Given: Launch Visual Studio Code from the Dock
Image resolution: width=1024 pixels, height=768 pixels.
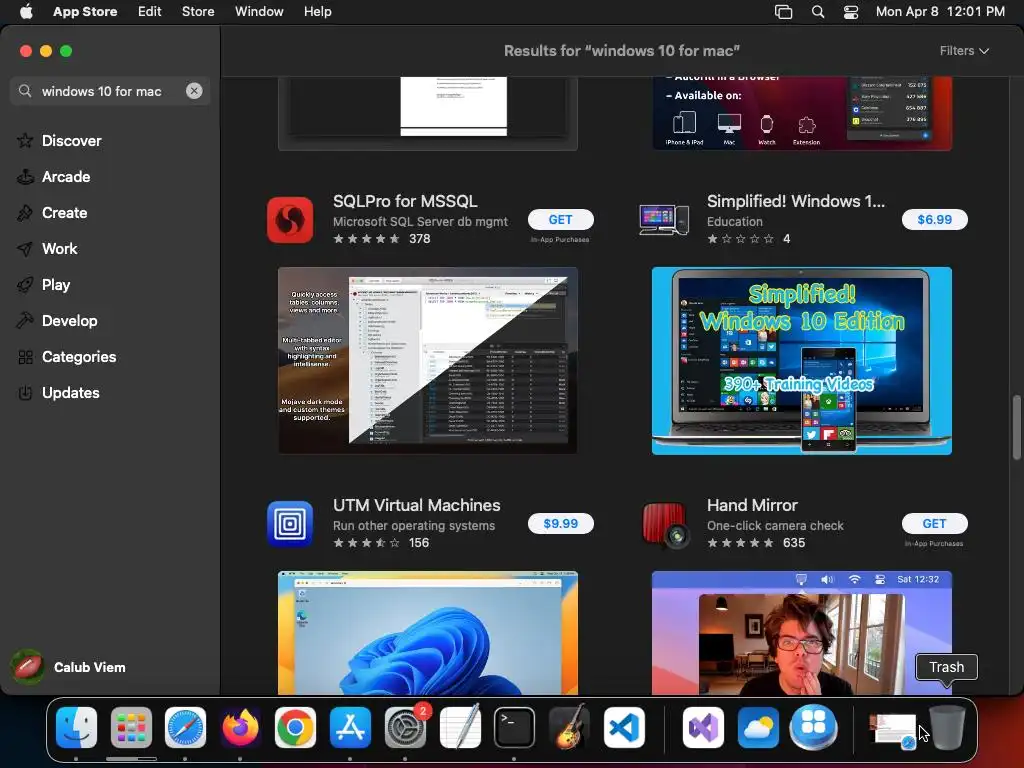Looking at the screenshot, I should [x=624, y=727].
